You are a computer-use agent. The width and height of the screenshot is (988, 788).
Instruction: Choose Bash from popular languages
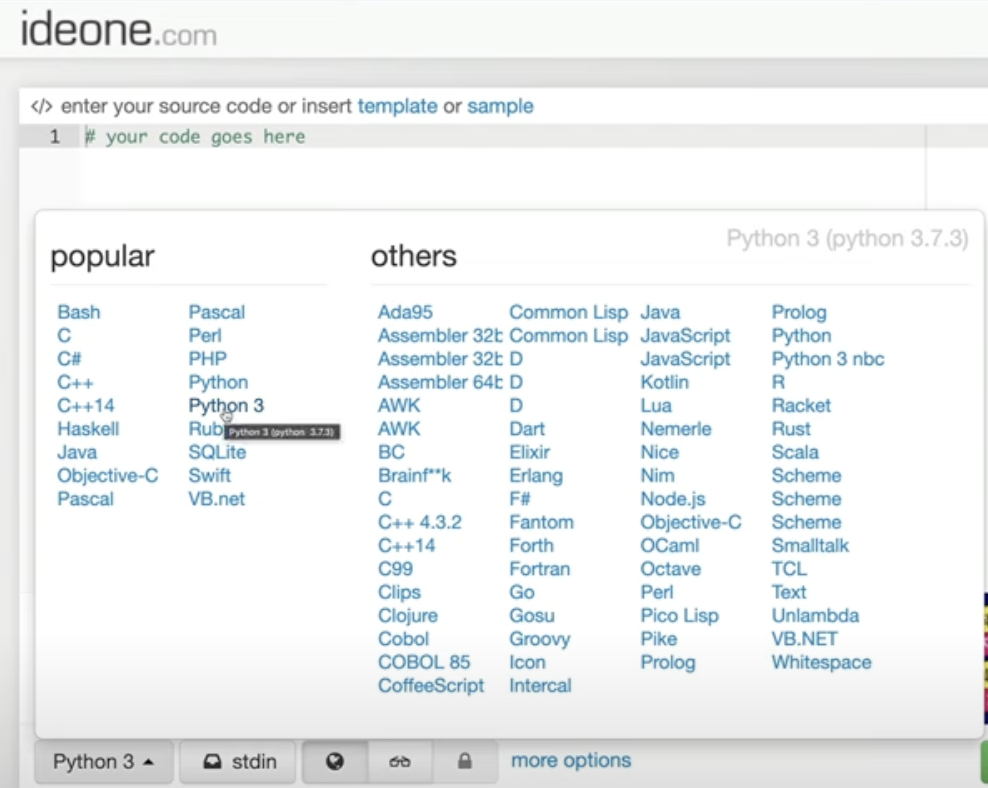[79, 312]
